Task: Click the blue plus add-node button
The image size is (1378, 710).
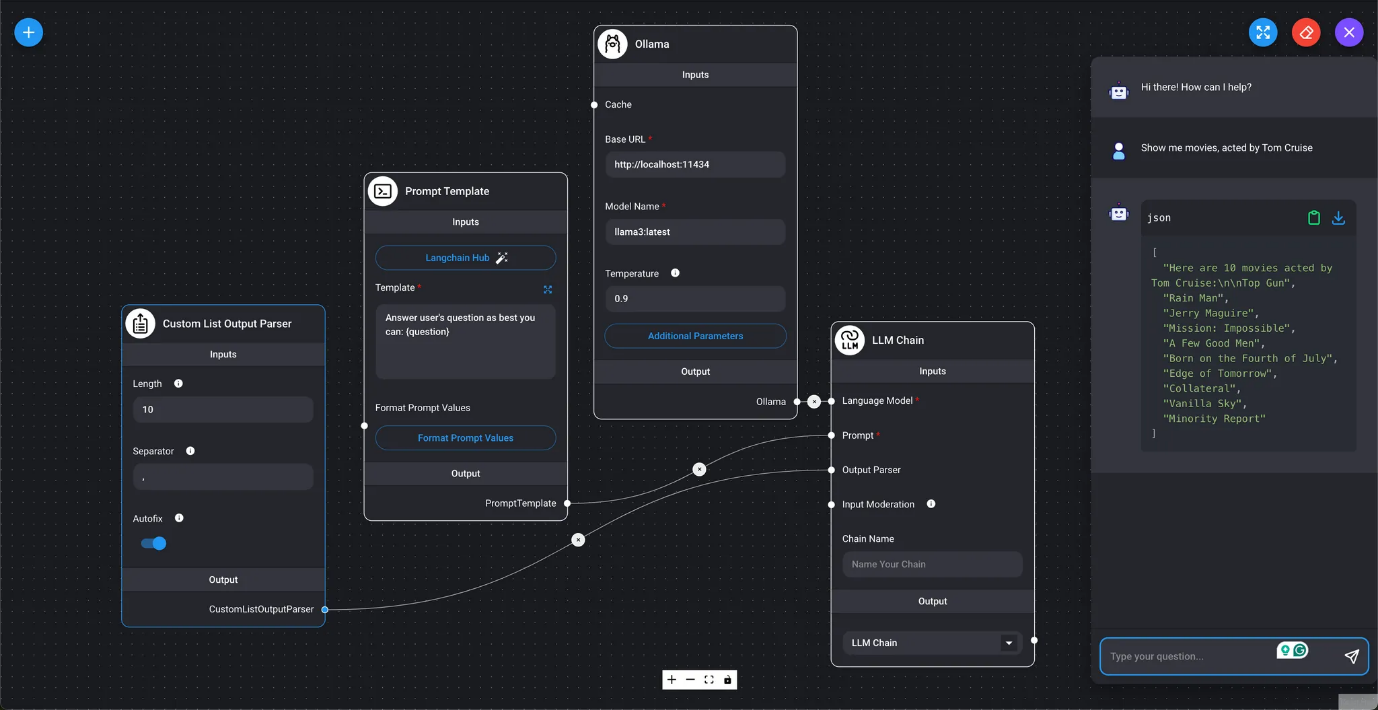Action: tap(28, 32)
